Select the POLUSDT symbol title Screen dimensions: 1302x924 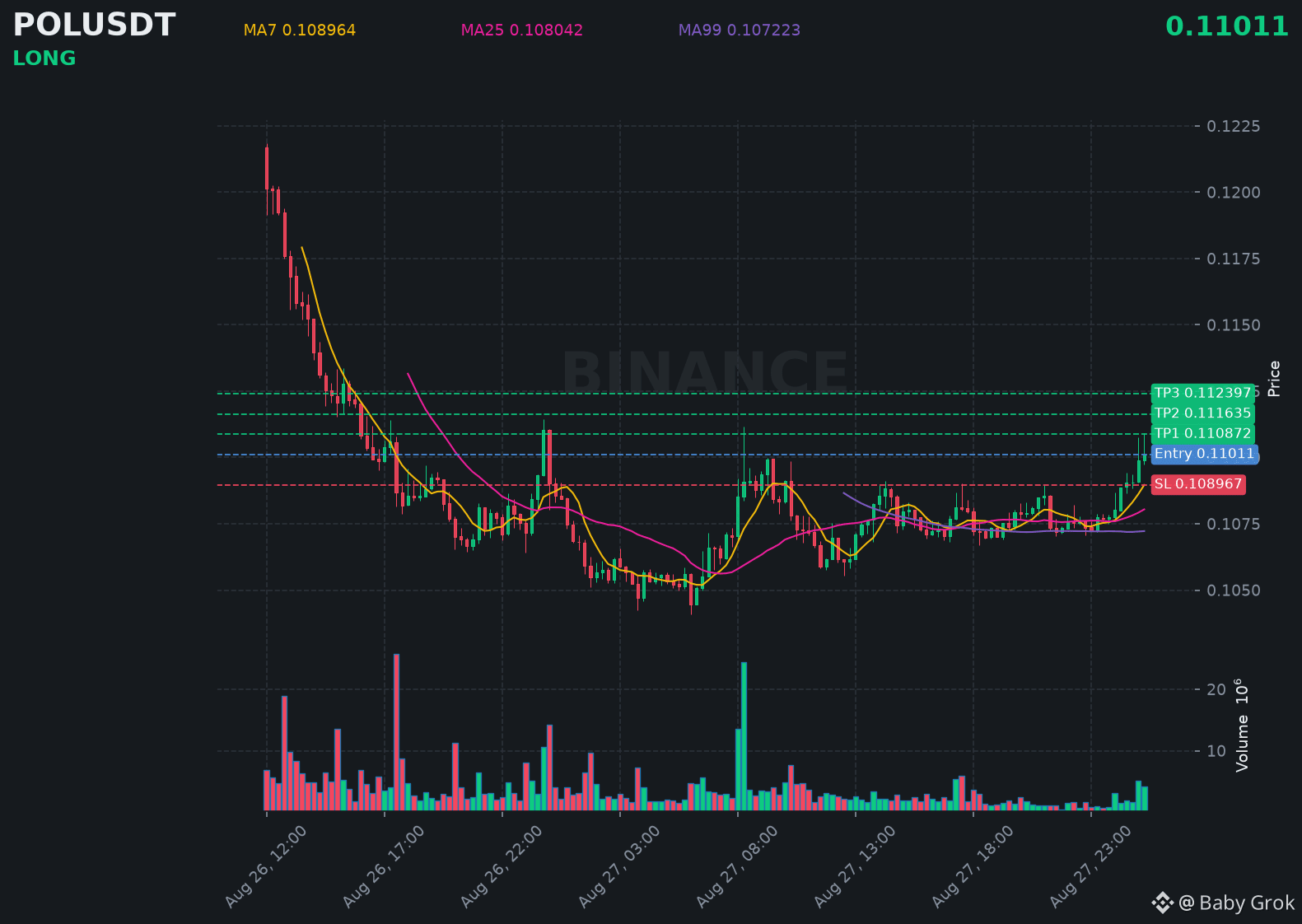(x=94, y=26)
